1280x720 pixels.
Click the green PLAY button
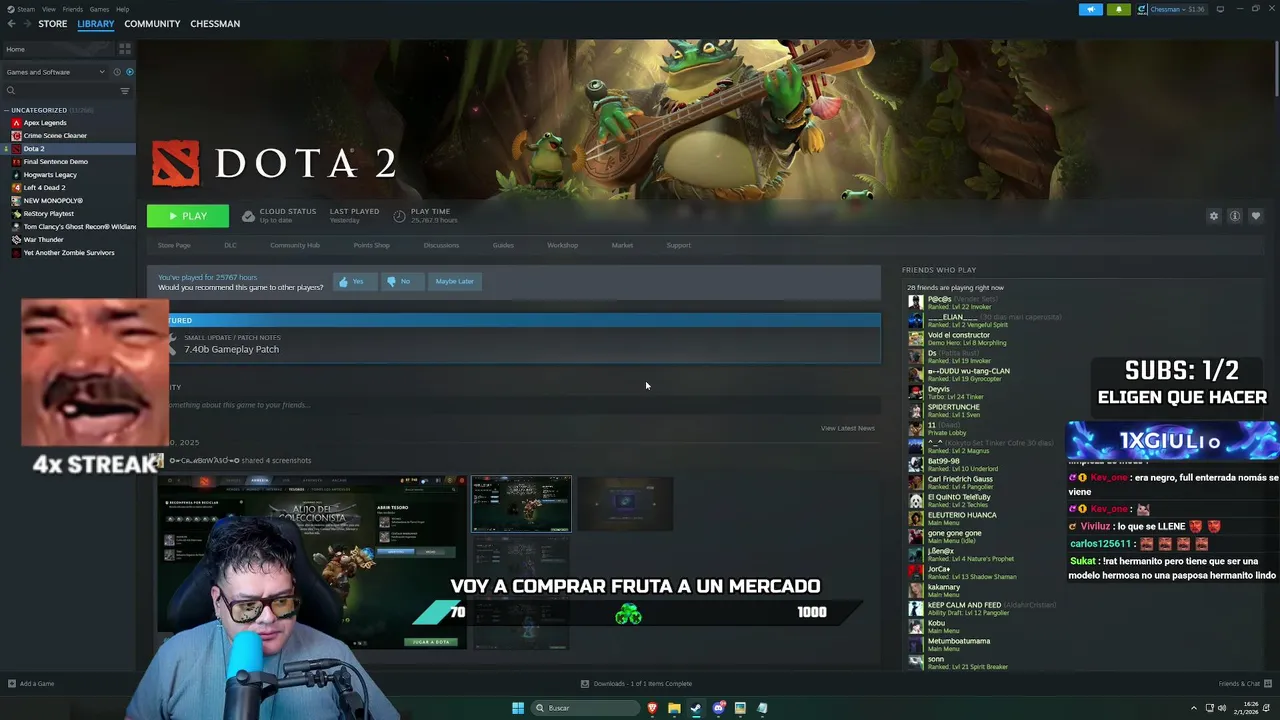coord(187,216)
